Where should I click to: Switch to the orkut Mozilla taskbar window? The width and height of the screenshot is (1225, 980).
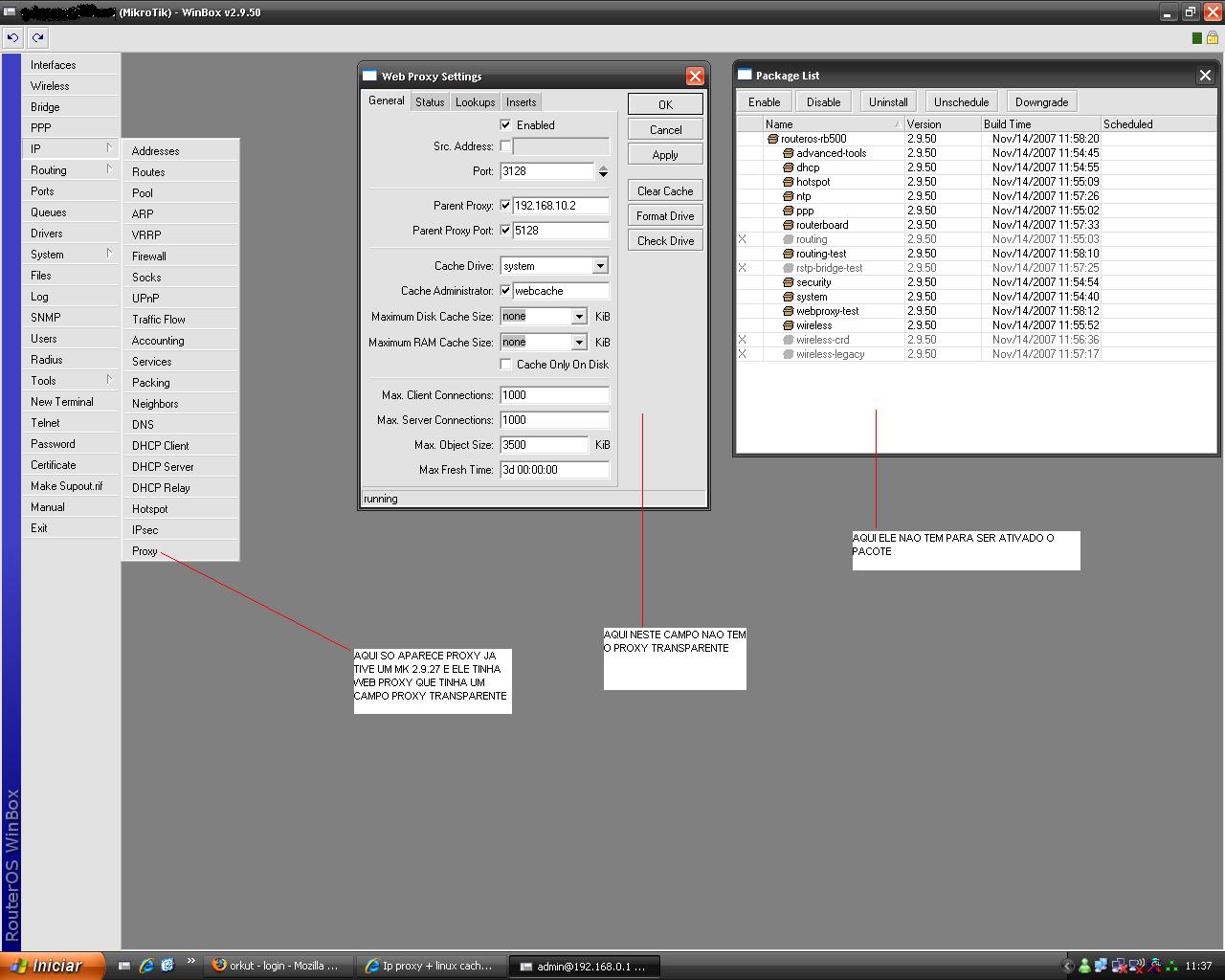pos(277,966)
